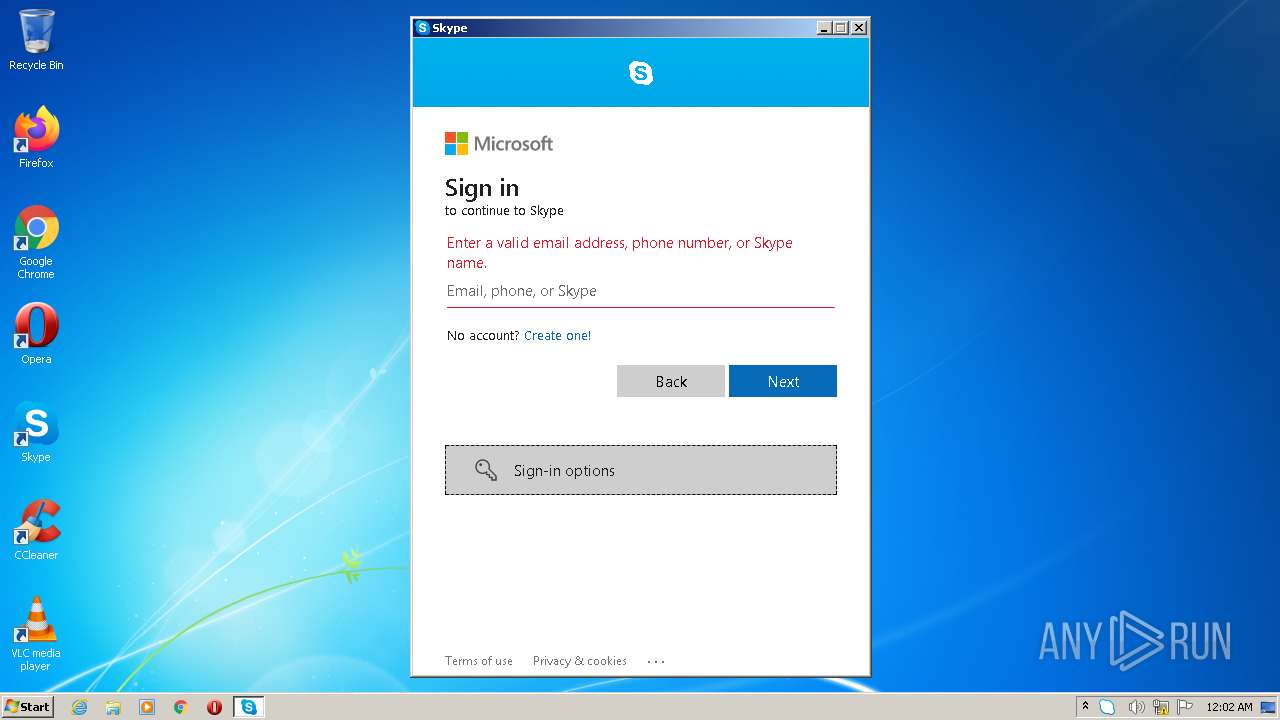Switch to the Skype taskbar button
The image size is (1280, 720).
click(249, 707)
